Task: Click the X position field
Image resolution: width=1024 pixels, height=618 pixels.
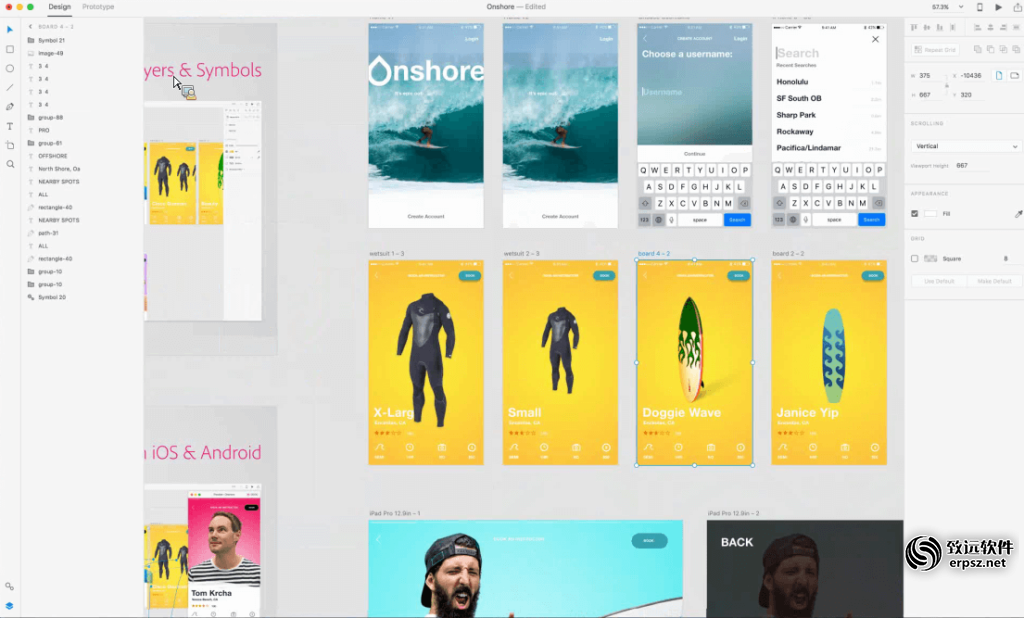Action: click(971, 76)
